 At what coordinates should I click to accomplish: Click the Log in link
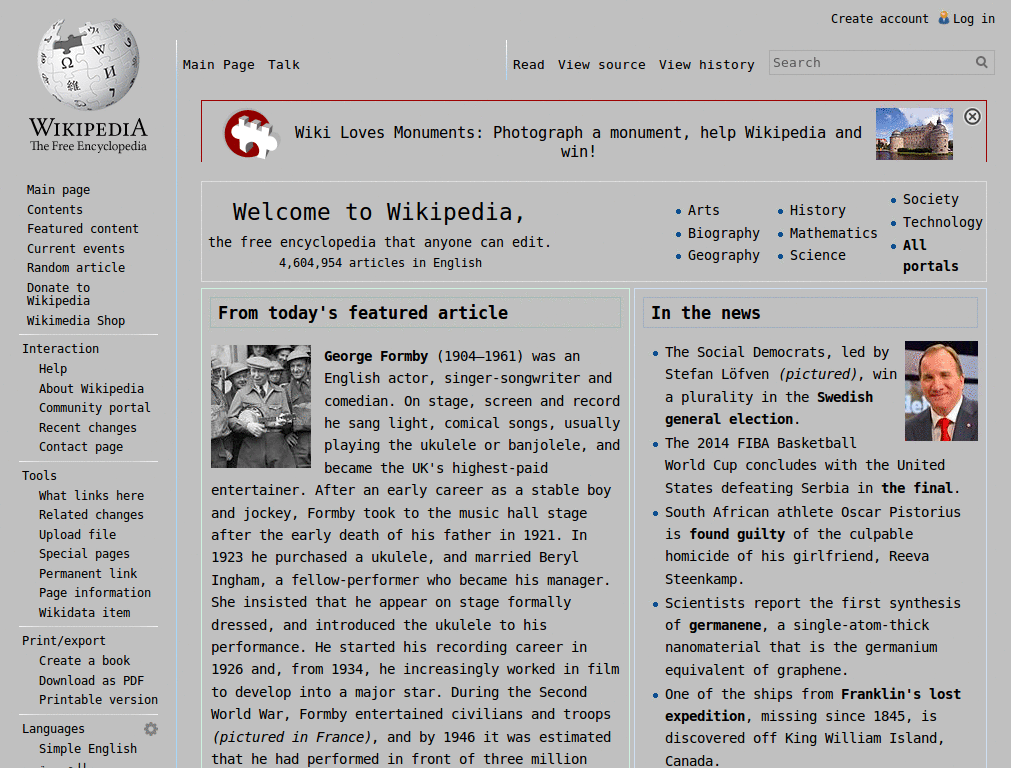point(974,19)
